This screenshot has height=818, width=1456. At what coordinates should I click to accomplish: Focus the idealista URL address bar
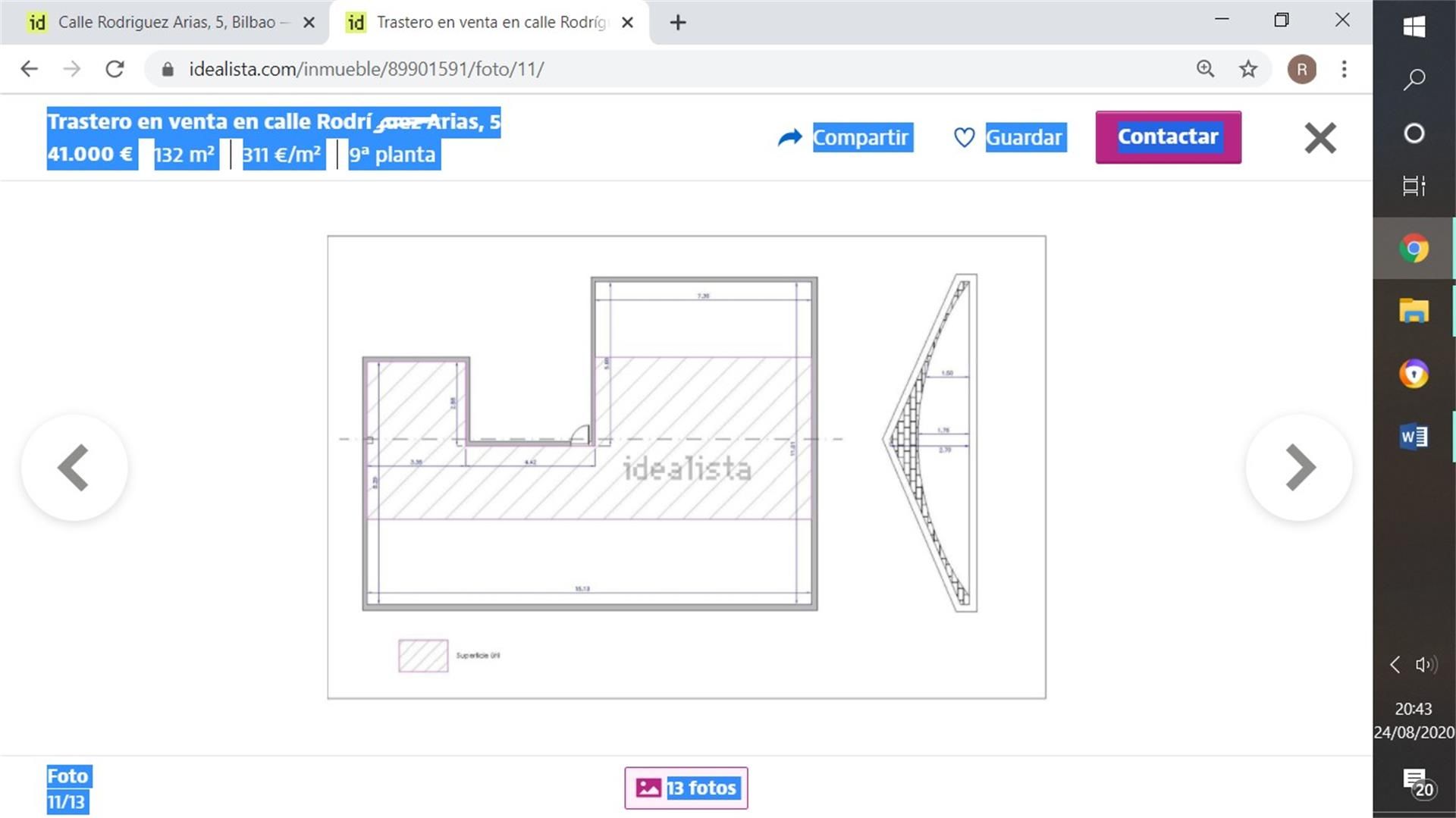pyautogui.click(x=607, y=69)
